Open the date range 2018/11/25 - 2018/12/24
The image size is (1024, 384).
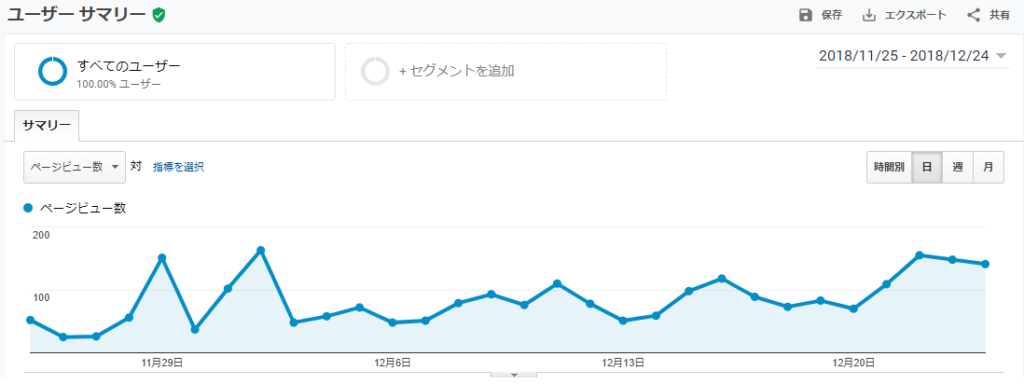[x=904, y=56]
